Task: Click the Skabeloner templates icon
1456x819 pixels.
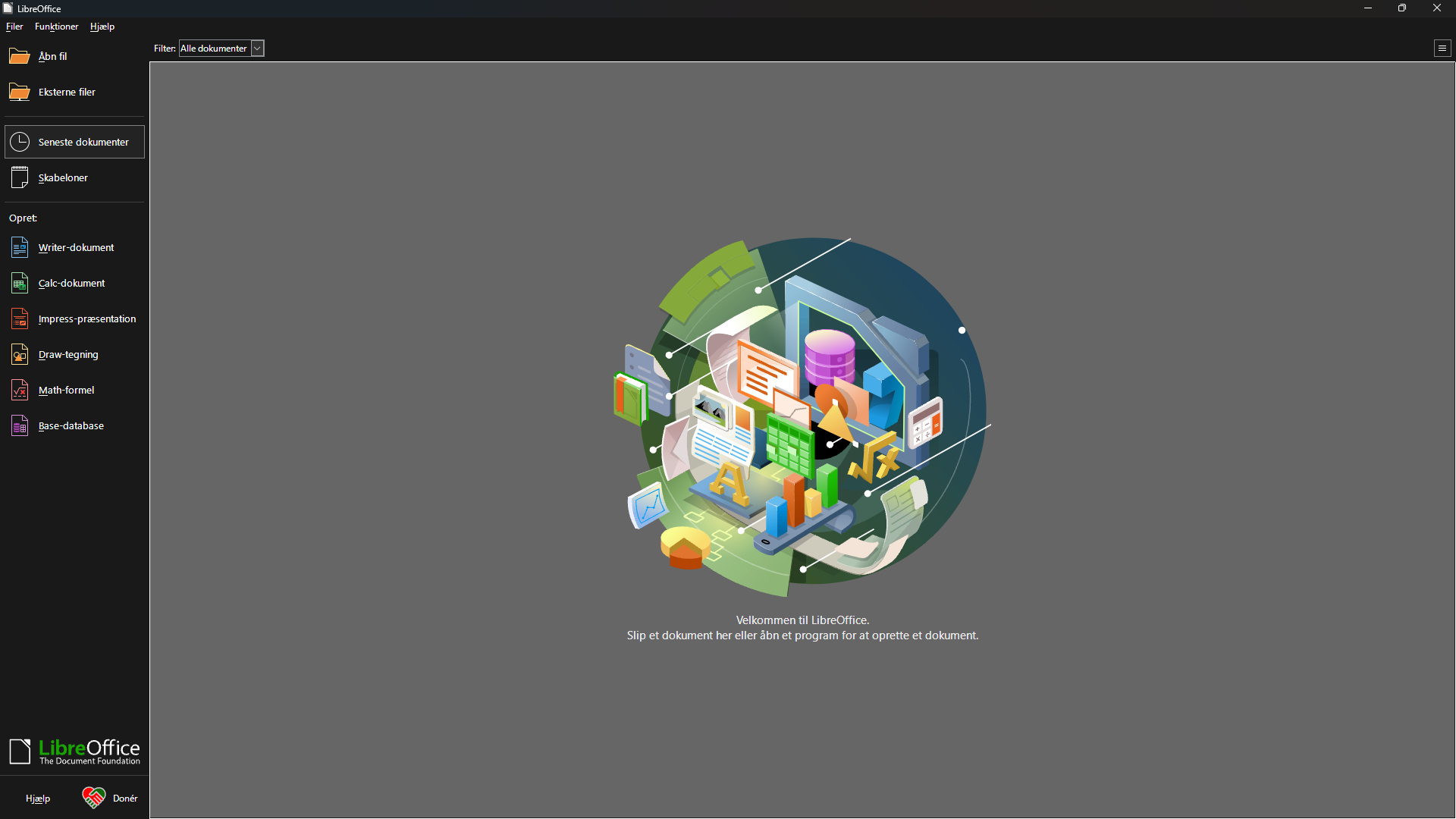Action: click(20, 177)
